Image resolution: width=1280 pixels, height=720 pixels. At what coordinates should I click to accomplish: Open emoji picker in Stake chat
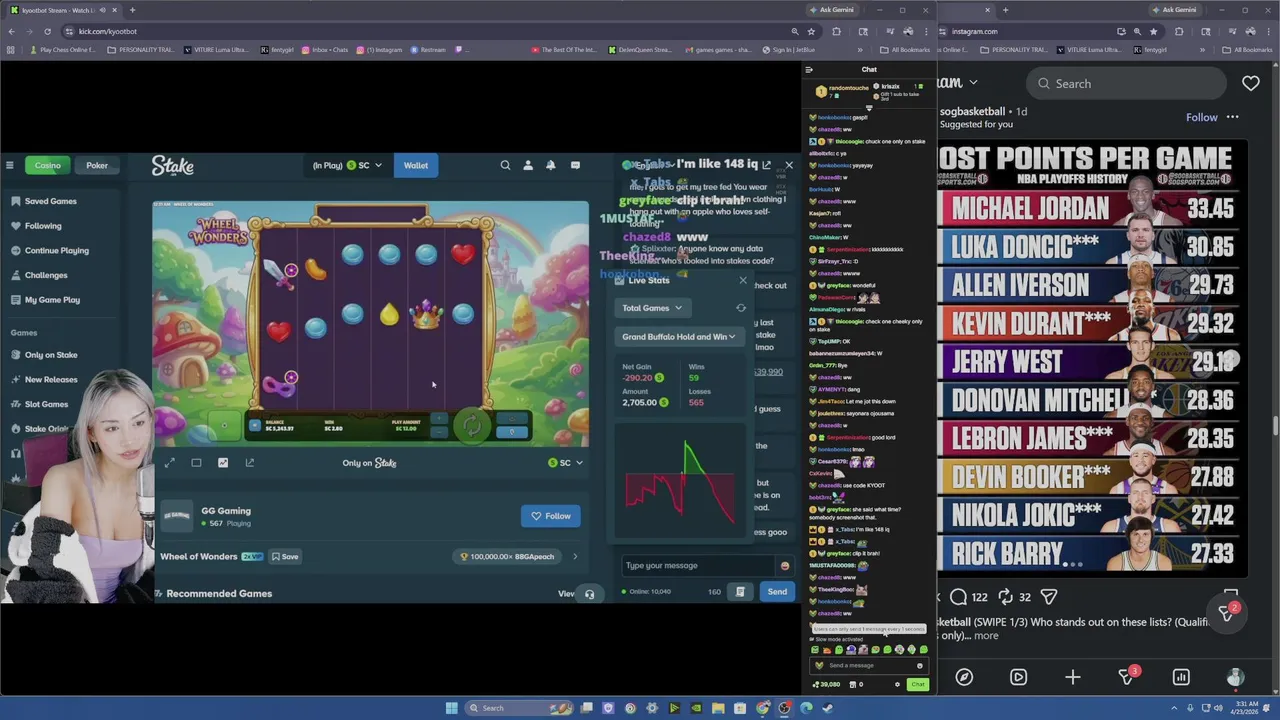pos(784,566)
